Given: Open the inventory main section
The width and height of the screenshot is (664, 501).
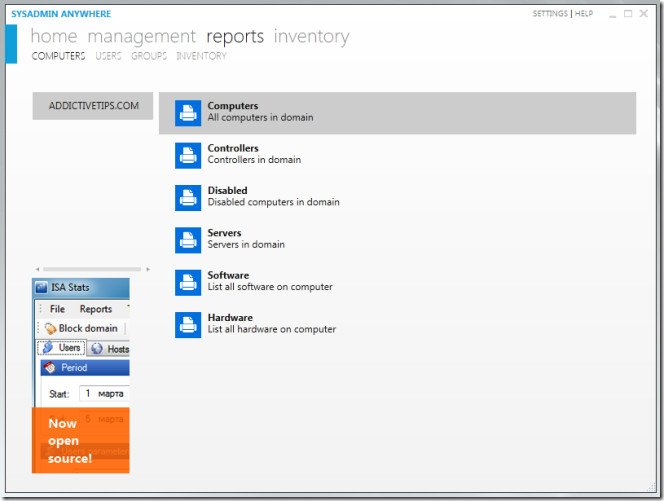Looking at the screenshot, I should [312, 37].
